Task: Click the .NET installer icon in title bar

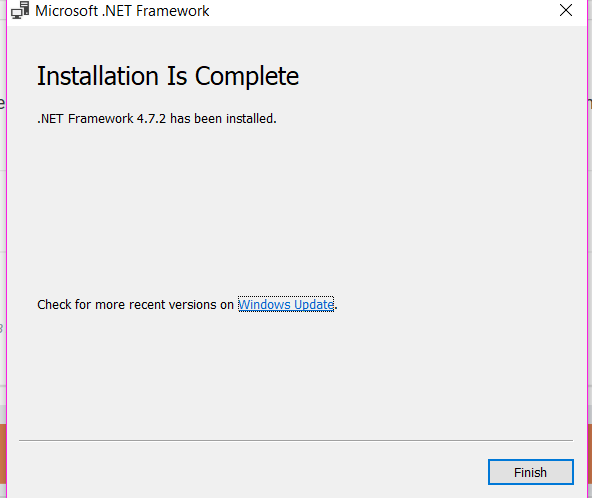Action: pos(20,10)
